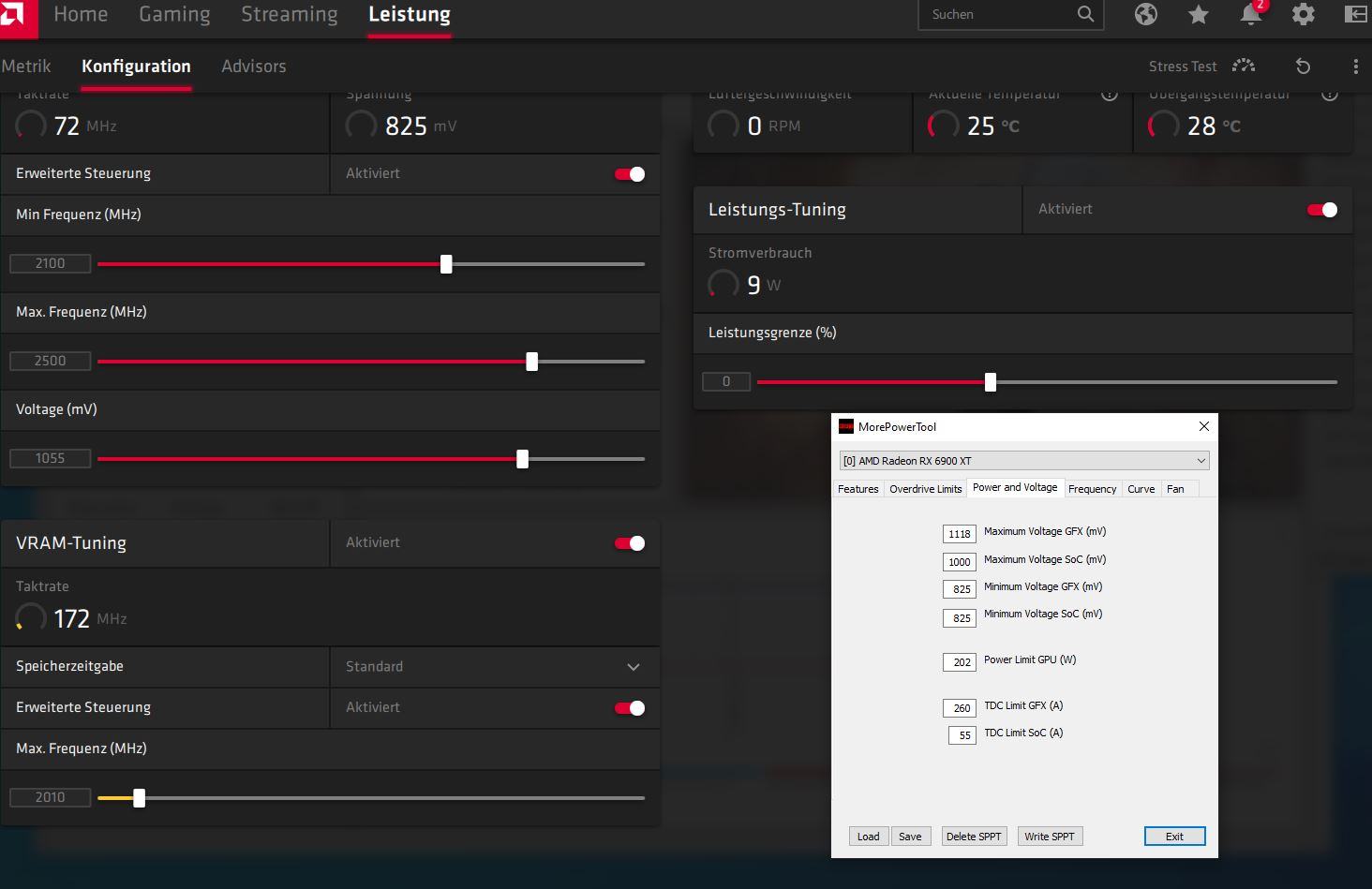1372x889 pixels.
Task: Open the Curve tab in MorePowerTool
Action: pos(1141,489)
